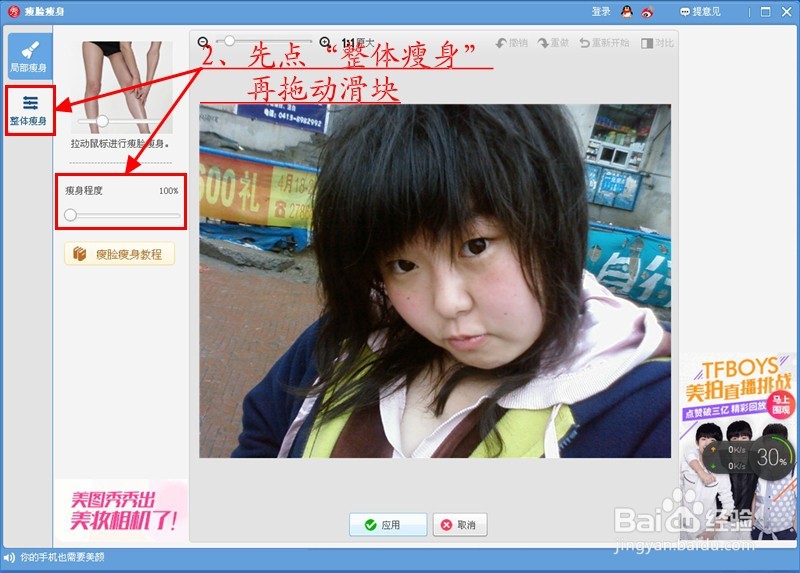This screenshot has width=800, height=573.
Task: Click 登录 login link
Action: click(x=601, y=11)
